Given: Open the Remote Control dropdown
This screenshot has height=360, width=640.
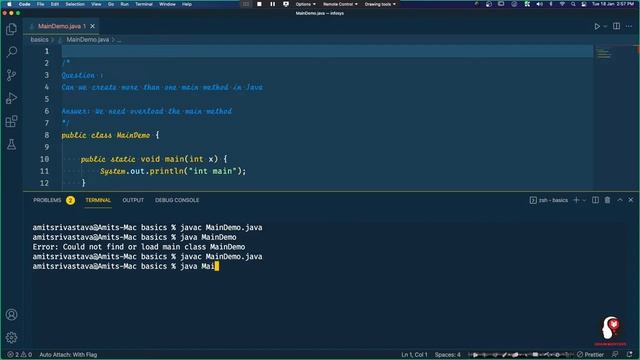Looking at the screenshot, I should [340, 4].
